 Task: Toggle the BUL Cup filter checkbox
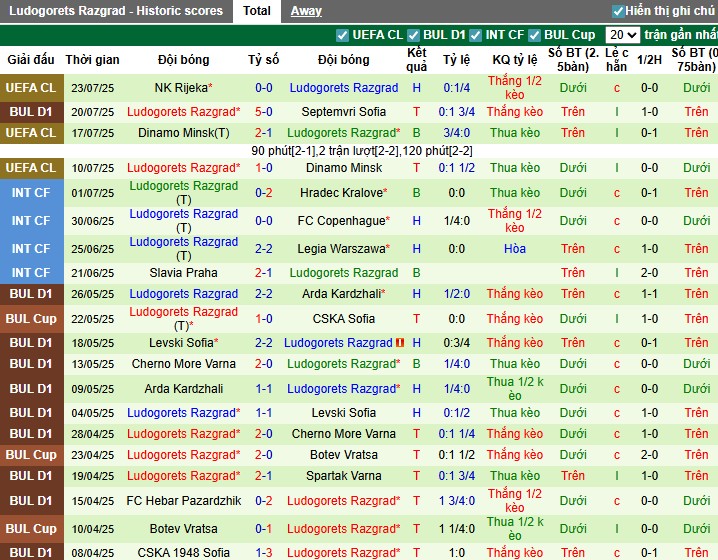(534, 35)
